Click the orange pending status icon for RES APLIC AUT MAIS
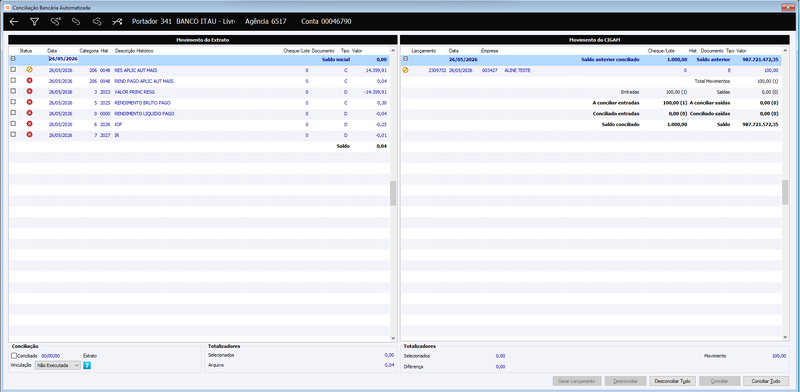Viewport: 800px width, 392px height. pos(29,70)
